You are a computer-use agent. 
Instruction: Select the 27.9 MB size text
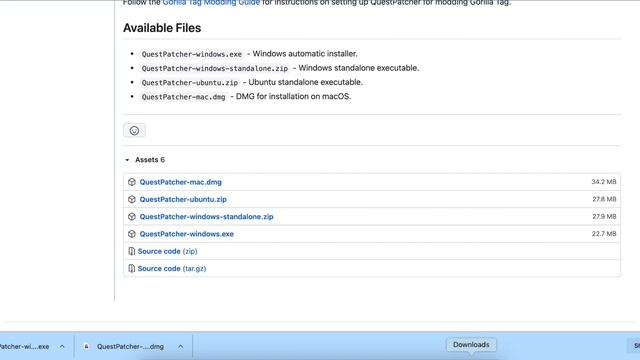(x=604, y=217)
